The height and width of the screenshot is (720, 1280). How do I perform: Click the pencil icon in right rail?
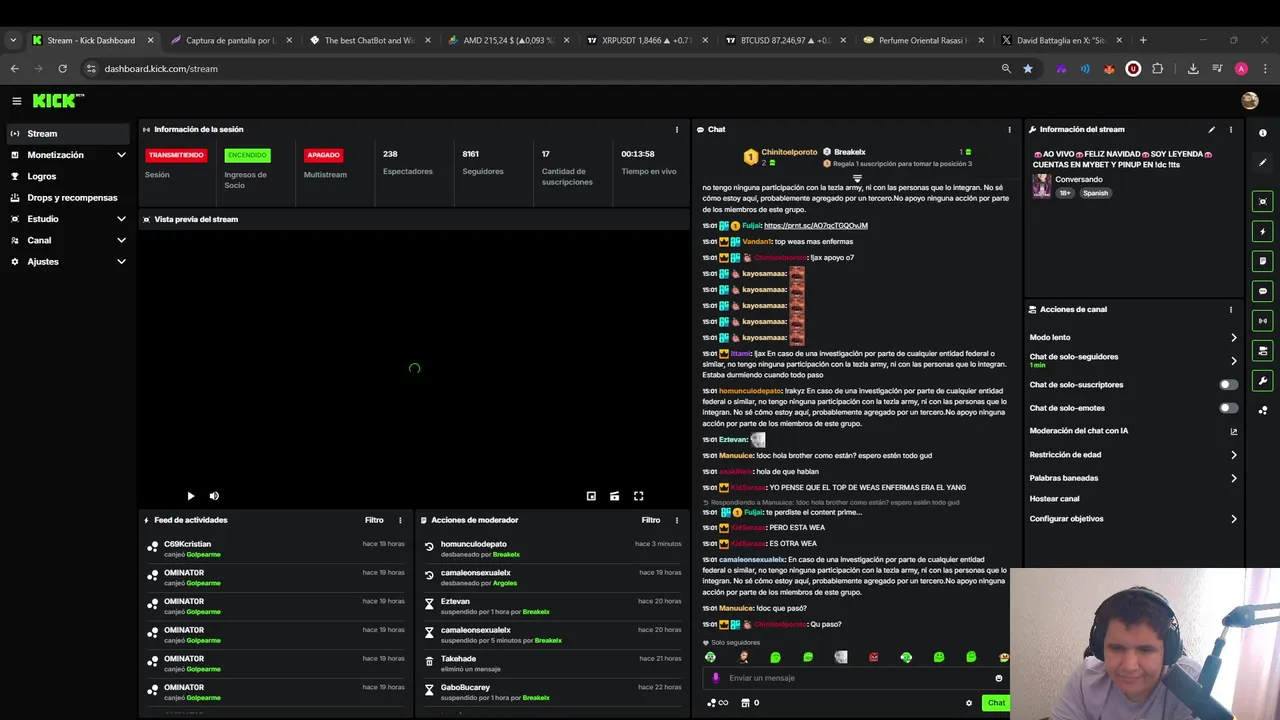click(1263, 162)
